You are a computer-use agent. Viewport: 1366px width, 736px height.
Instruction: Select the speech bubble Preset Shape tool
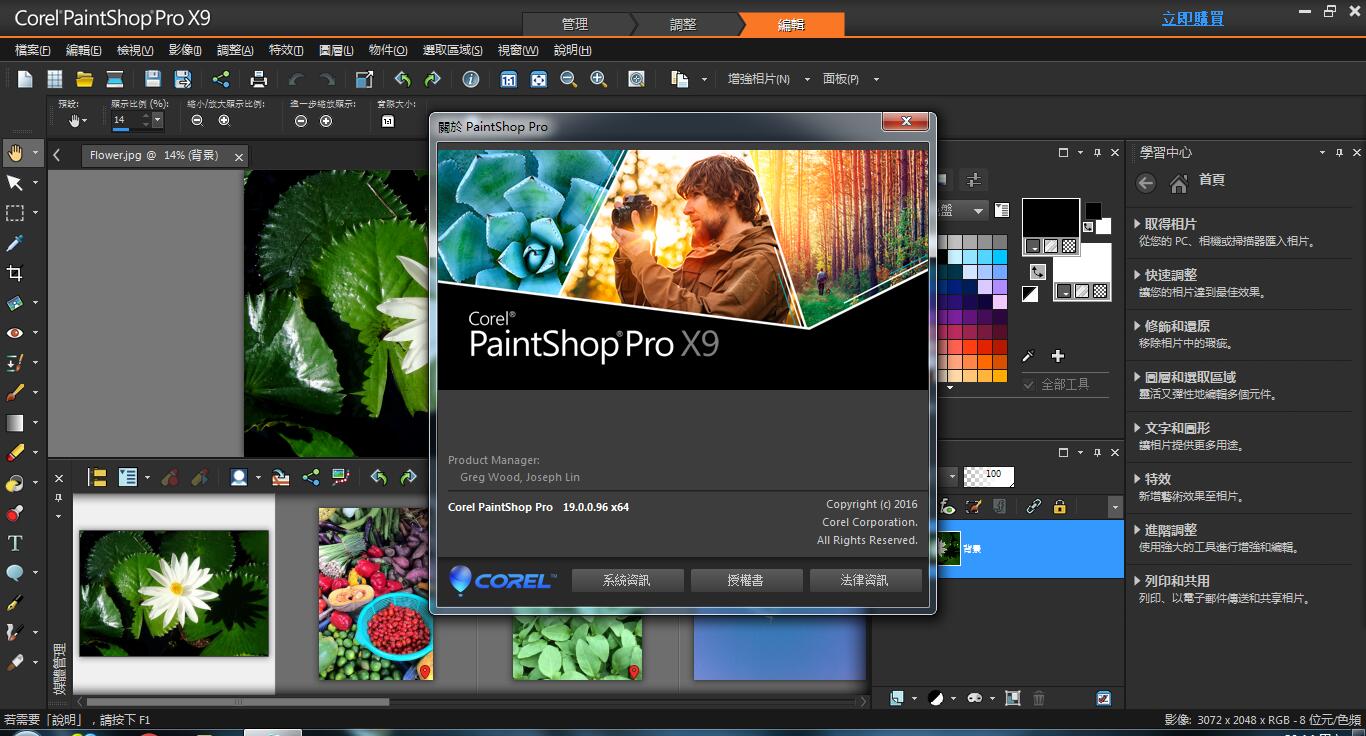click(x=15, y=573)
